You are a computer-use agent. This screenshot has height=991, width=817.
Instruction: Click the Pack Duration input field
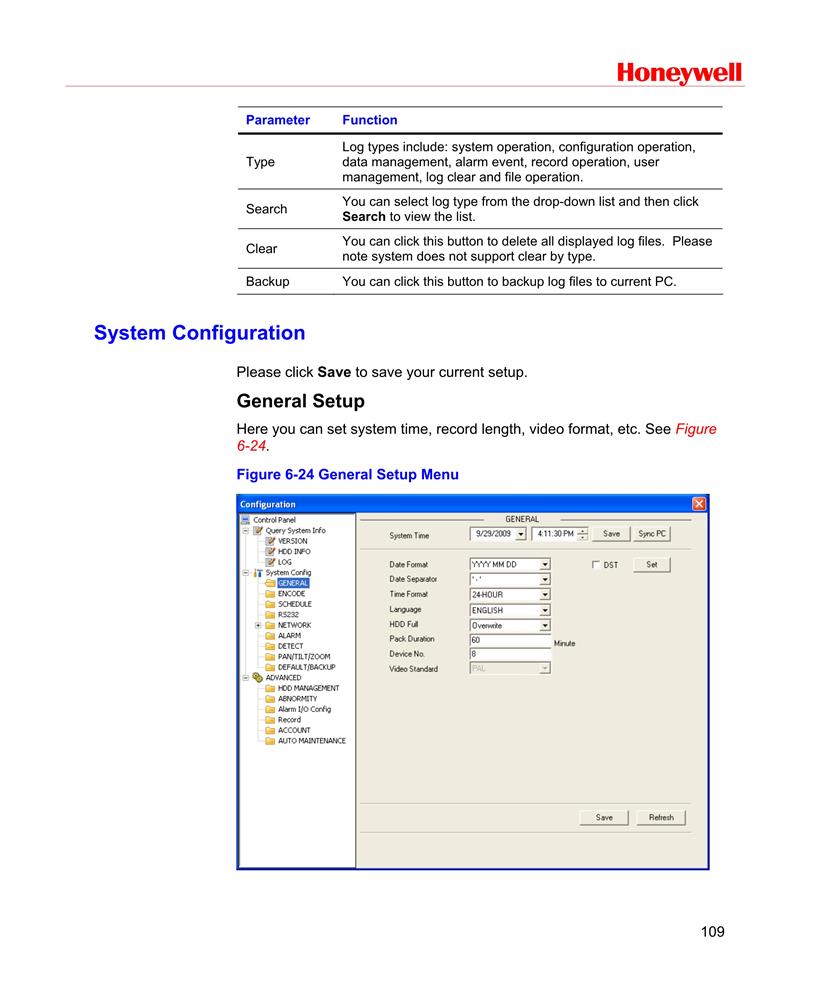[510, 640]
